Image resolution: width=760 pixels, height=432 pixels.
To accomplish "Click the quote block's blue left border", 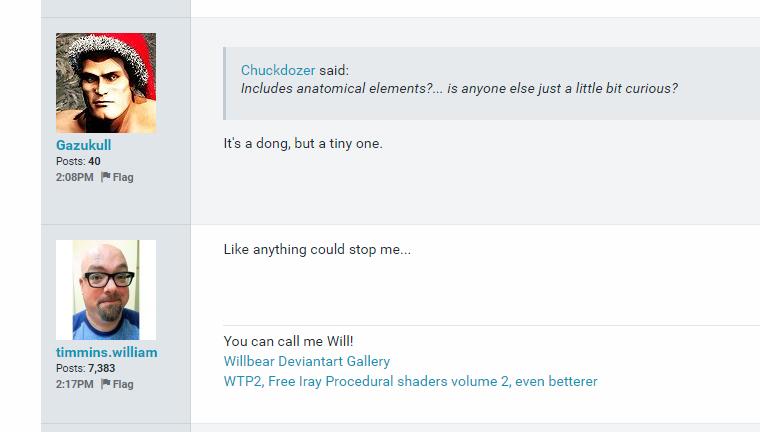I will pyautogui.click(x=225, y=83).
